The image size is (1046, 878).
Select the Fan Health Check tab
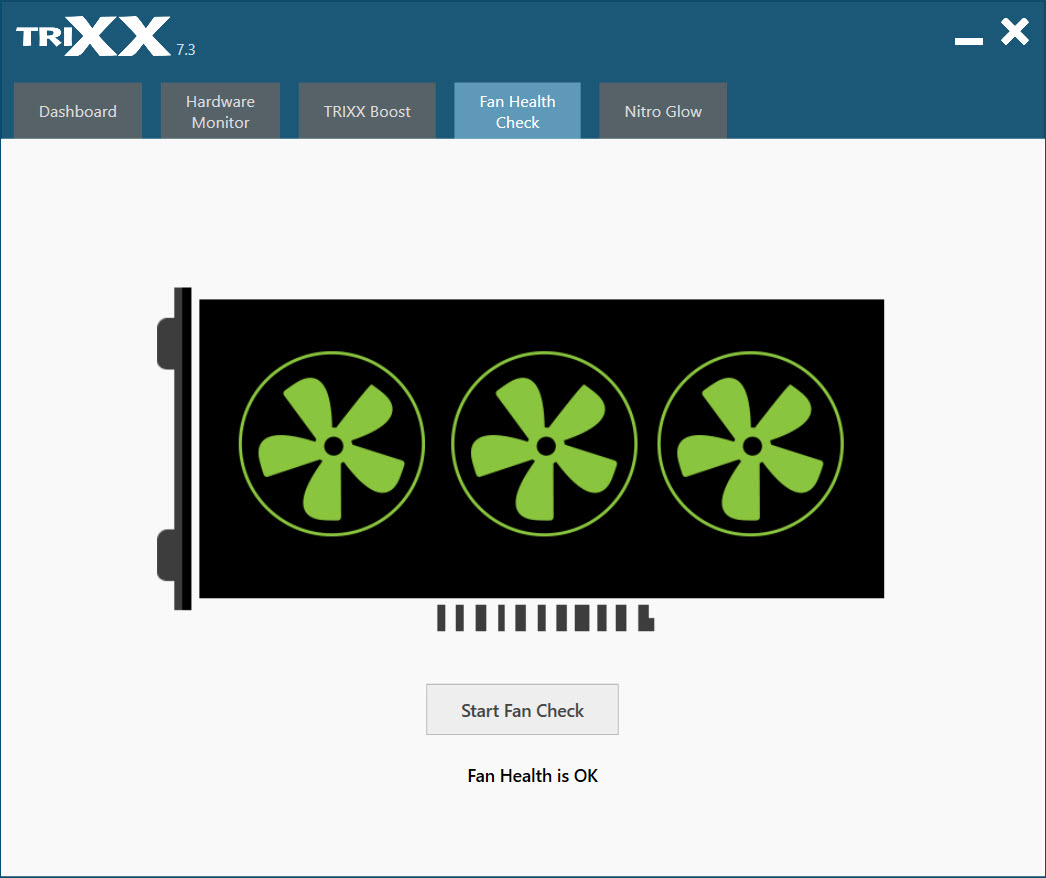point(518,111)
